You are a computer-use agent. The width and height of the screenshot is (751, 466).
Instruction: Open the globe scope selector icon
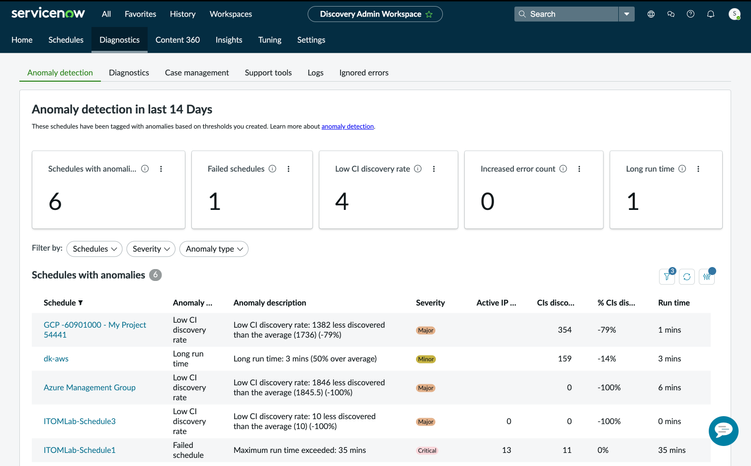click(x=650, y=14)
